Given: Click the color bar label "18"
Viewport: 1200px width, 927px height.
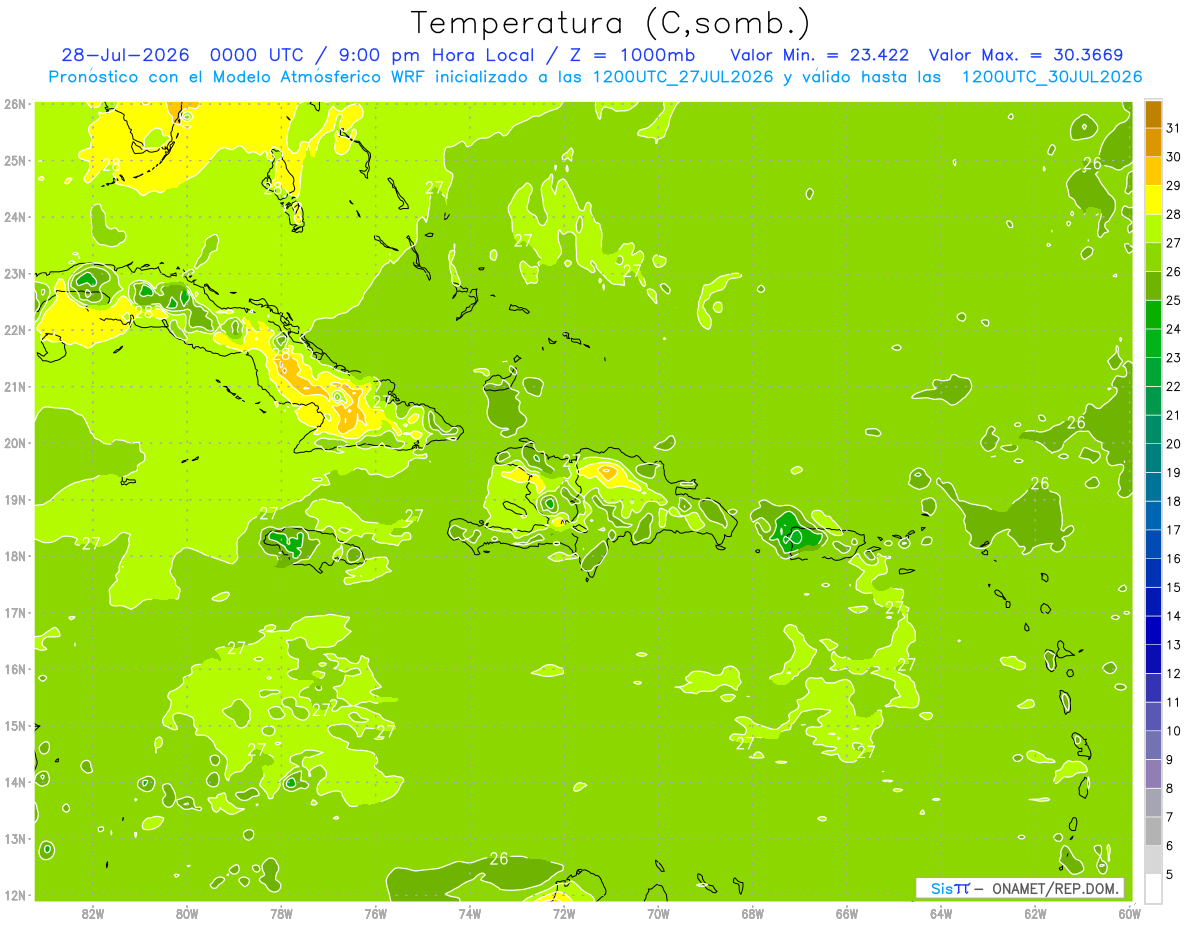Looking at the screenshot, I should click(1173, 501).
